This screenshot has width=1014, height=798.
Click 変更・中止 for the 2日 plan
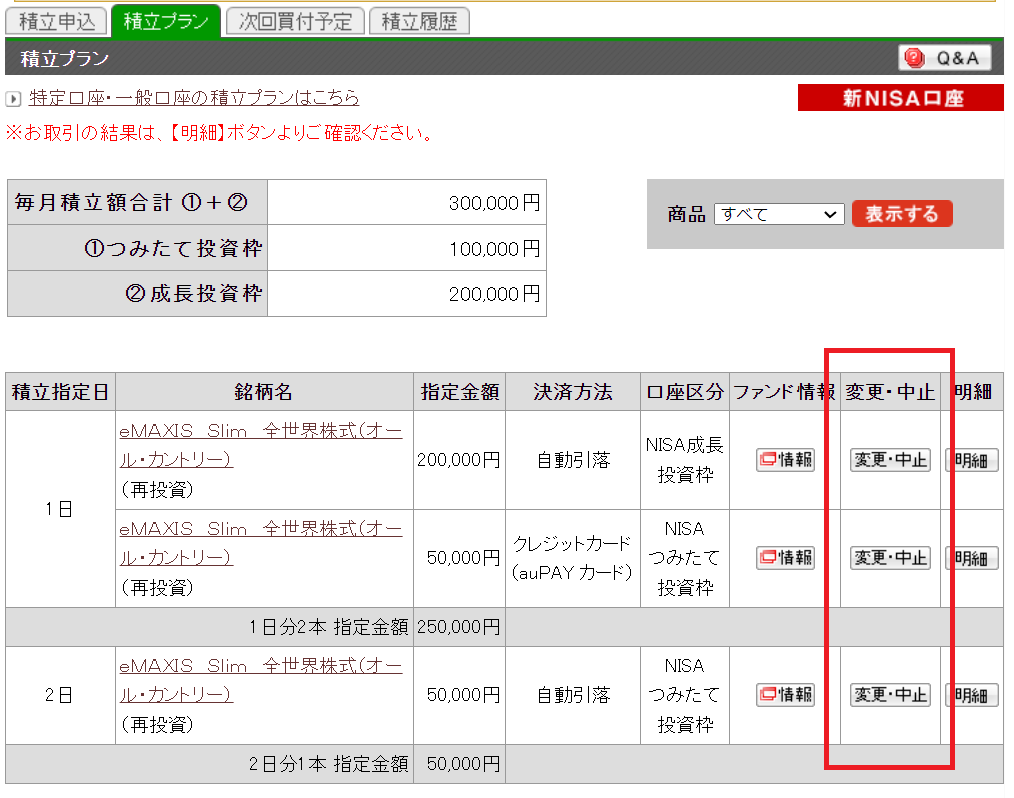889,695
